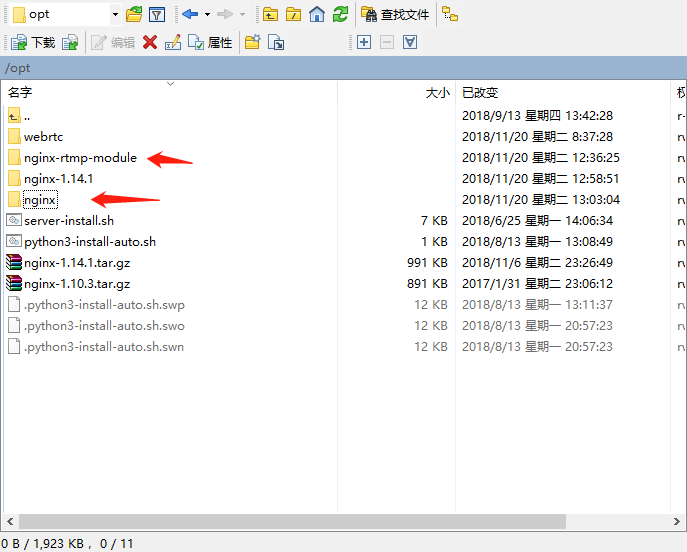Click the status bar '0 B / 1,923 KB'
Viewport: 687px width, 552px height.
tap(42, 544)
